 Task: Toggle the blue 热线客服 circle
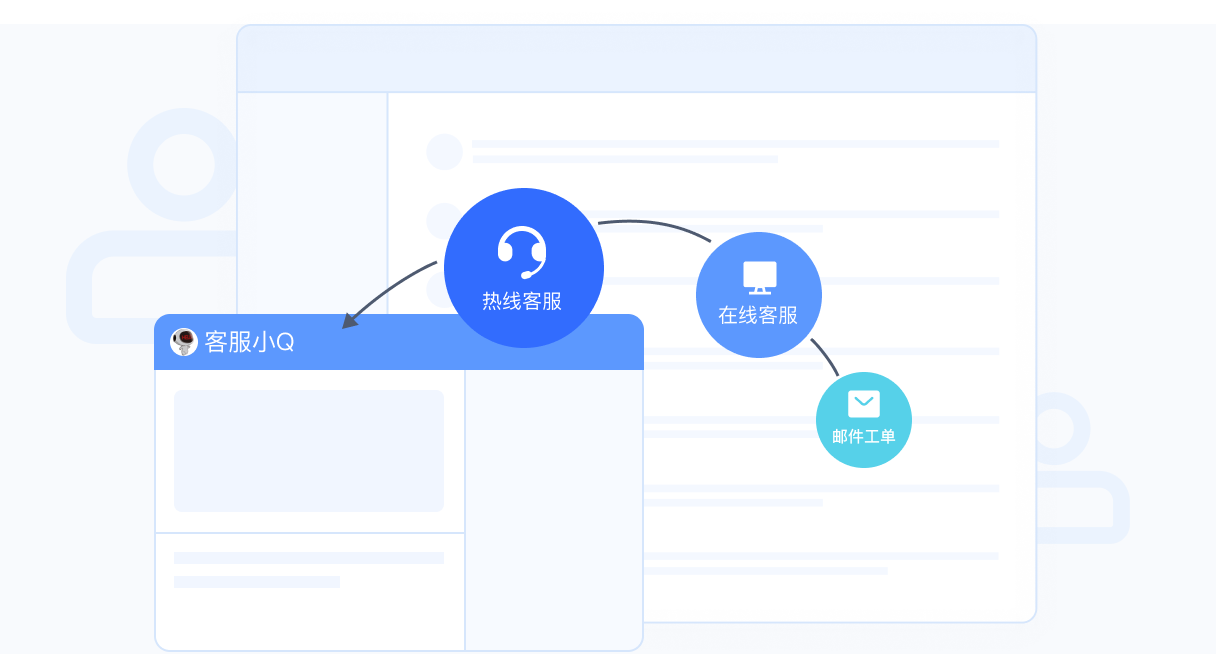point(524,267)
